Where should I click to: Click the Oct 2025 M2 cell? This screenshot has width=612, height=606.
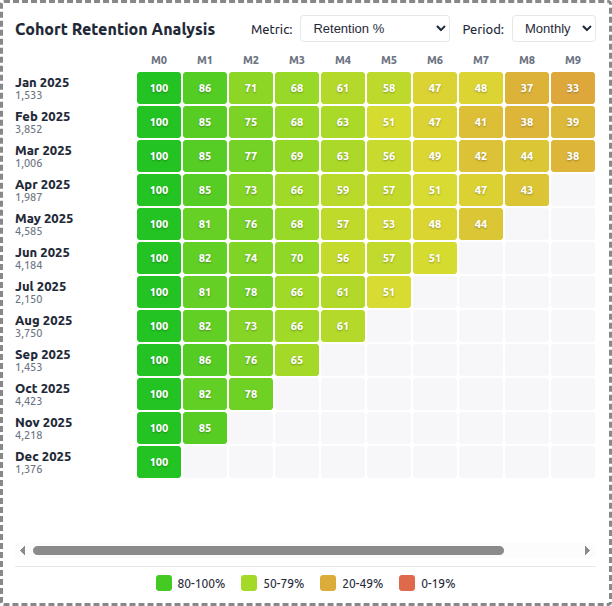(x=251, y=394)
